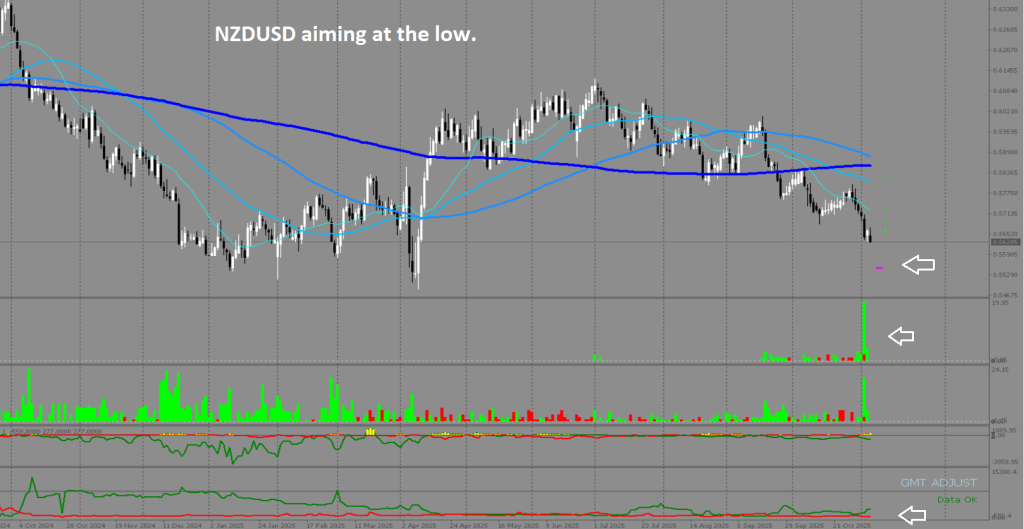Click the current price label on the price axis

tap(1004, 241)
